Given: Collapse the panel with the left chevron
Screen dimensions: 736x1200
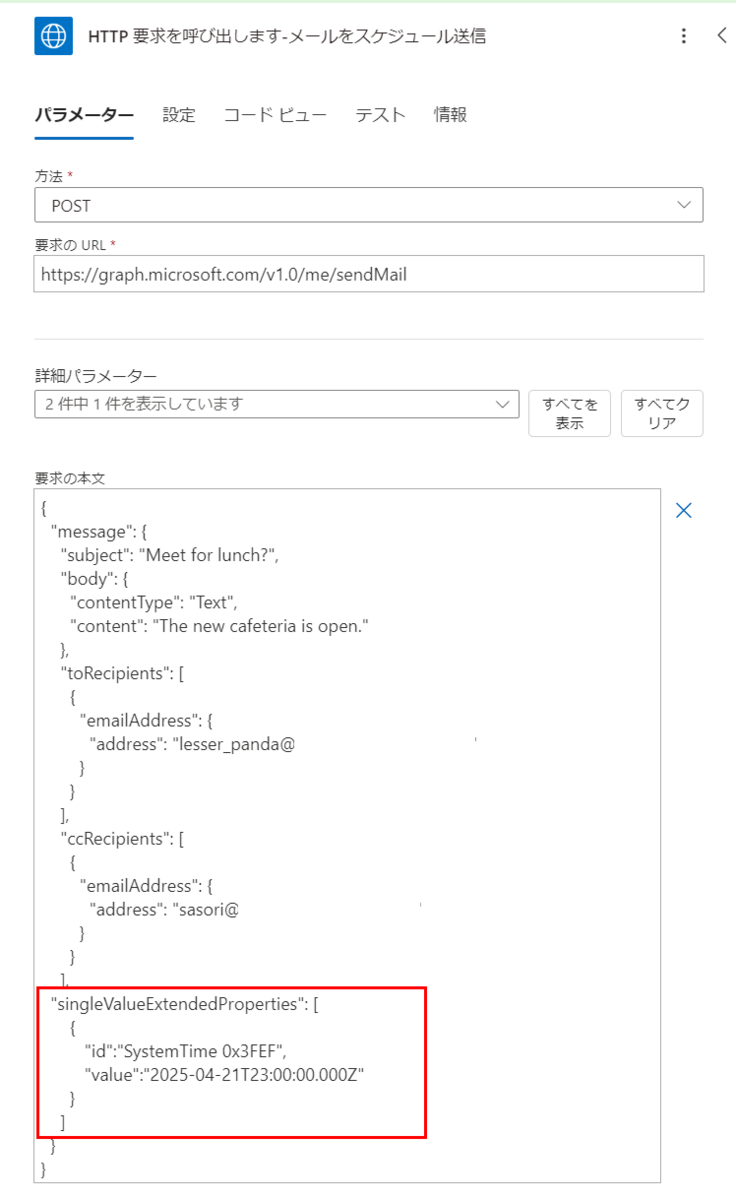Looking at the screenshot, I should tap(723, 36).
